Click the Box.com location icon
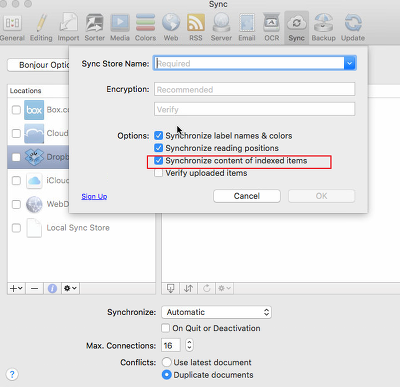Image resolution: width=400 pixels, height=387 pixels. click(x=34, y=110)
